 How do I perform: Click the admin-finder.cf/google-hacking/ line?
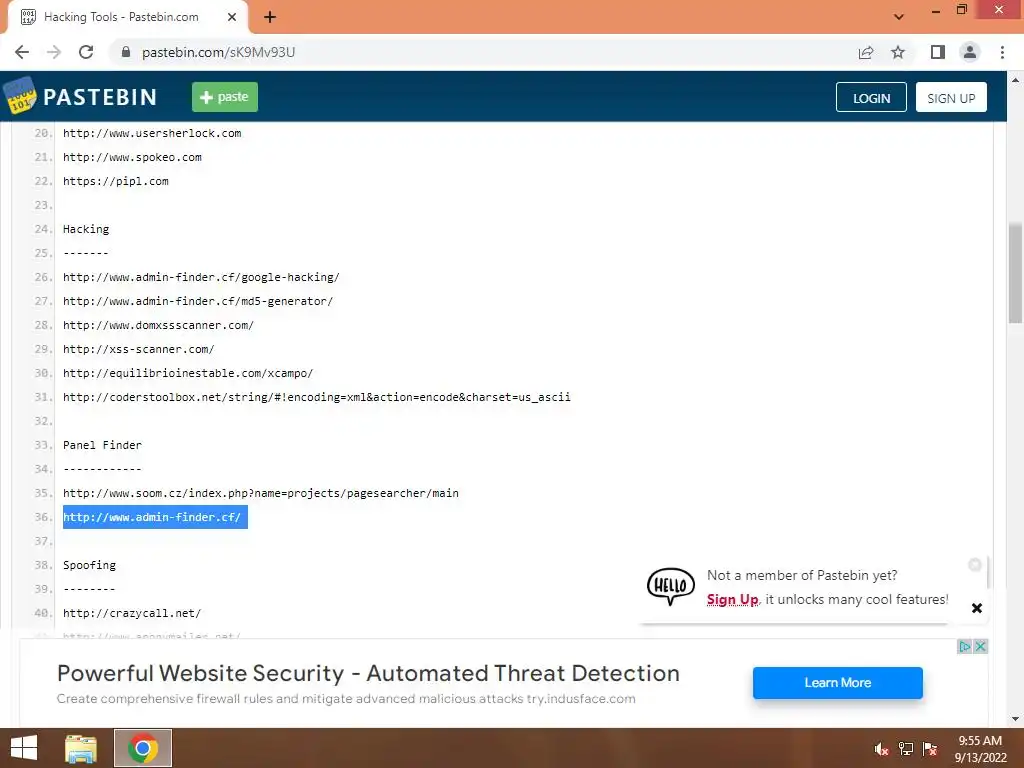[x=201, y=277]
